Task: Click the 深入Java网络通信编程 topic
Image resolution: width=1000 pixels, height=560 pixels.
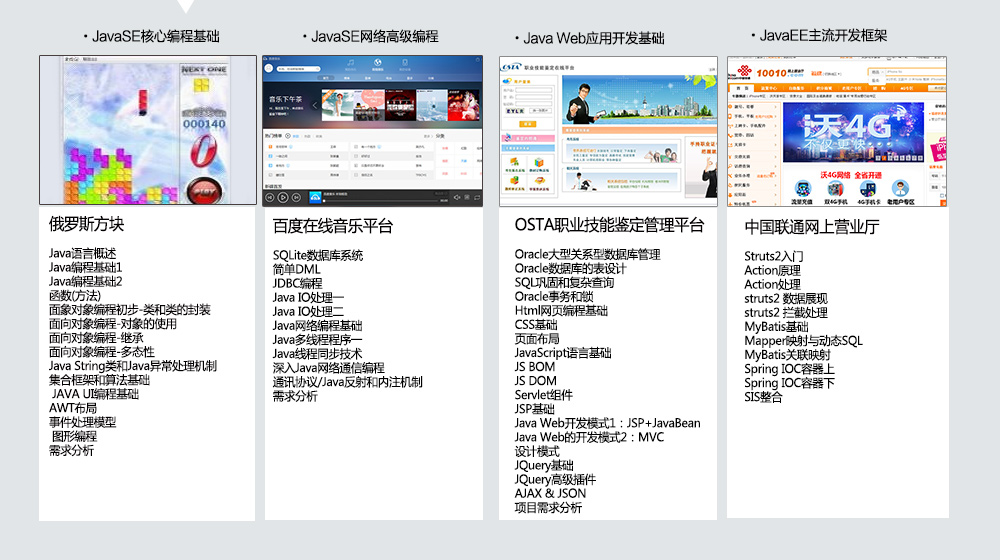Action: [329, 367]
